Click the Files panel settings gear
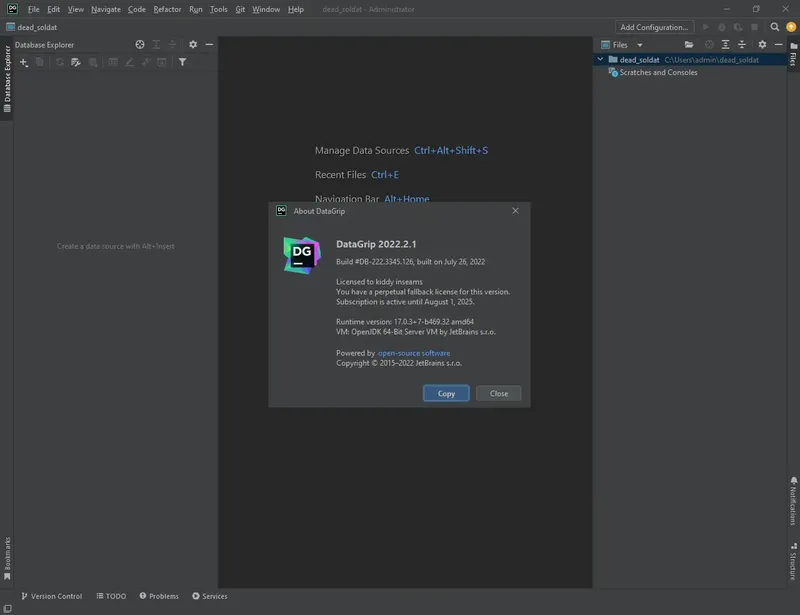This screenshot has width=800, height=615. (x=761, y=45)
